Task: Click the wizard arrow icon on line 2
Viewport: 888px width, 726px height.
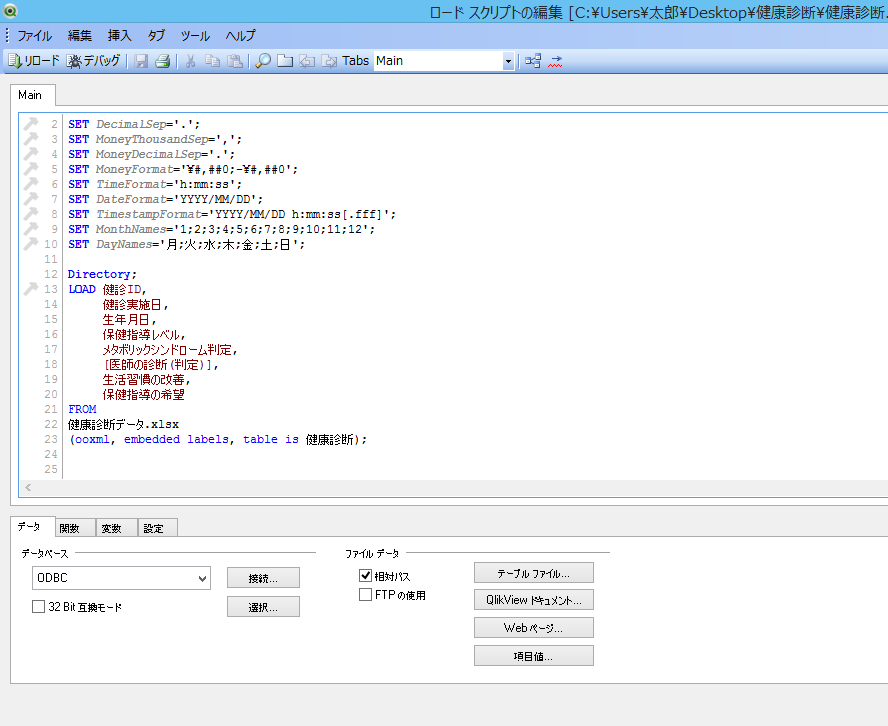Action: 31,123
